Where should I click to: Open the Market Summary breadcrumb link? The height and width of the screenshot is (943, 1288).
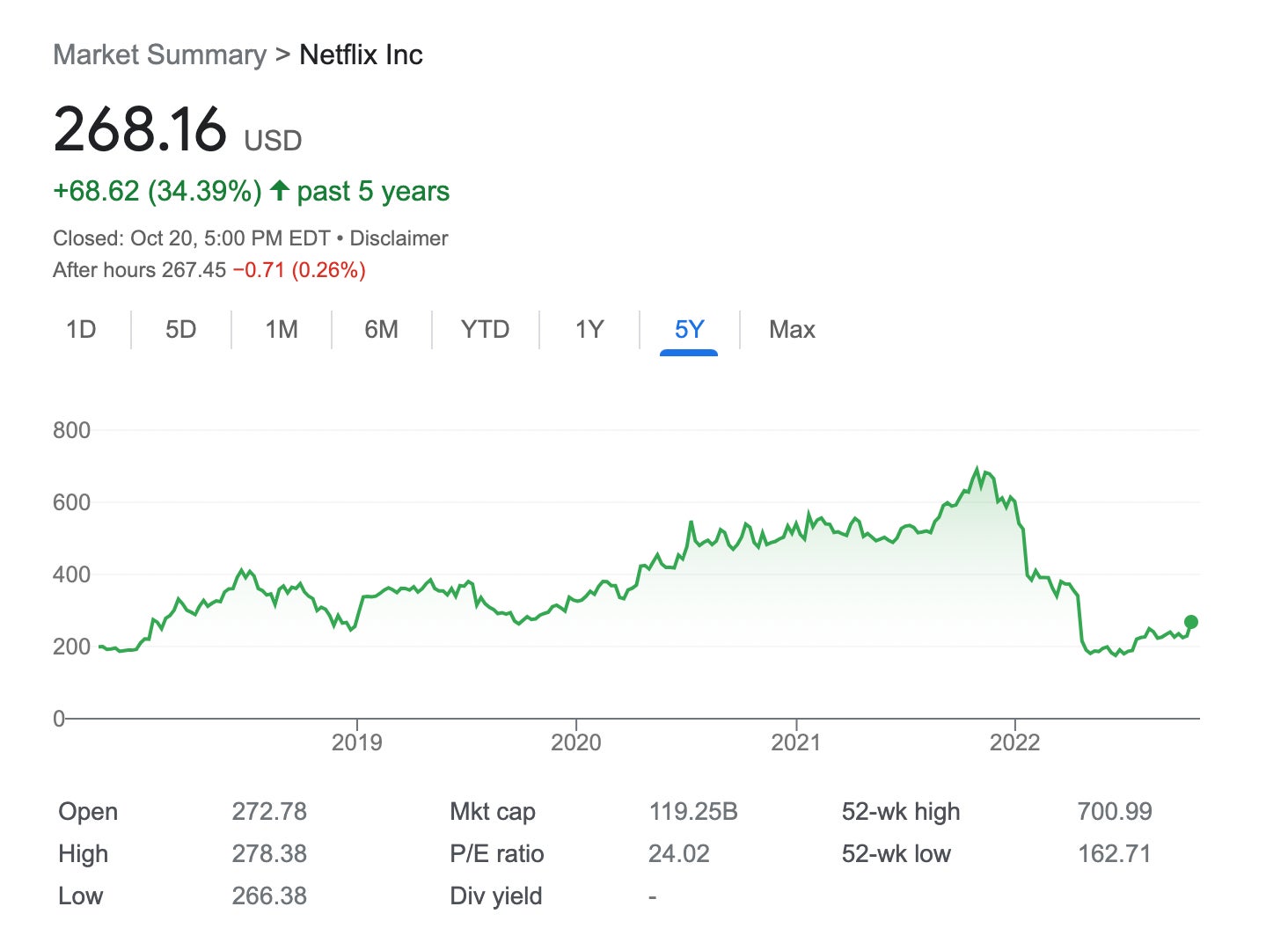coord(159,55)
